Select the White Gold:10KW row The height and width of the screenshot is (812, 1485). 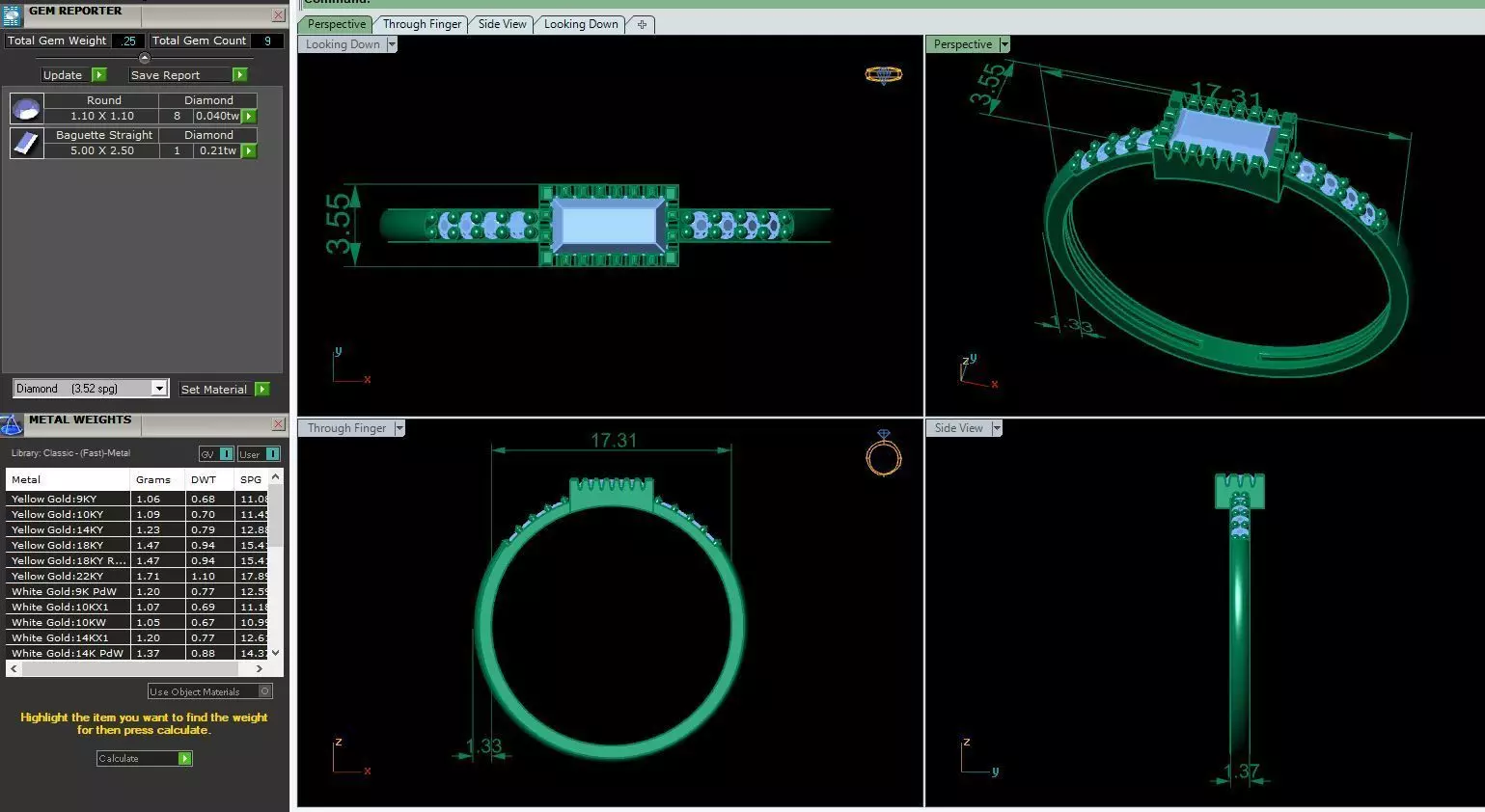pos(138,622)
